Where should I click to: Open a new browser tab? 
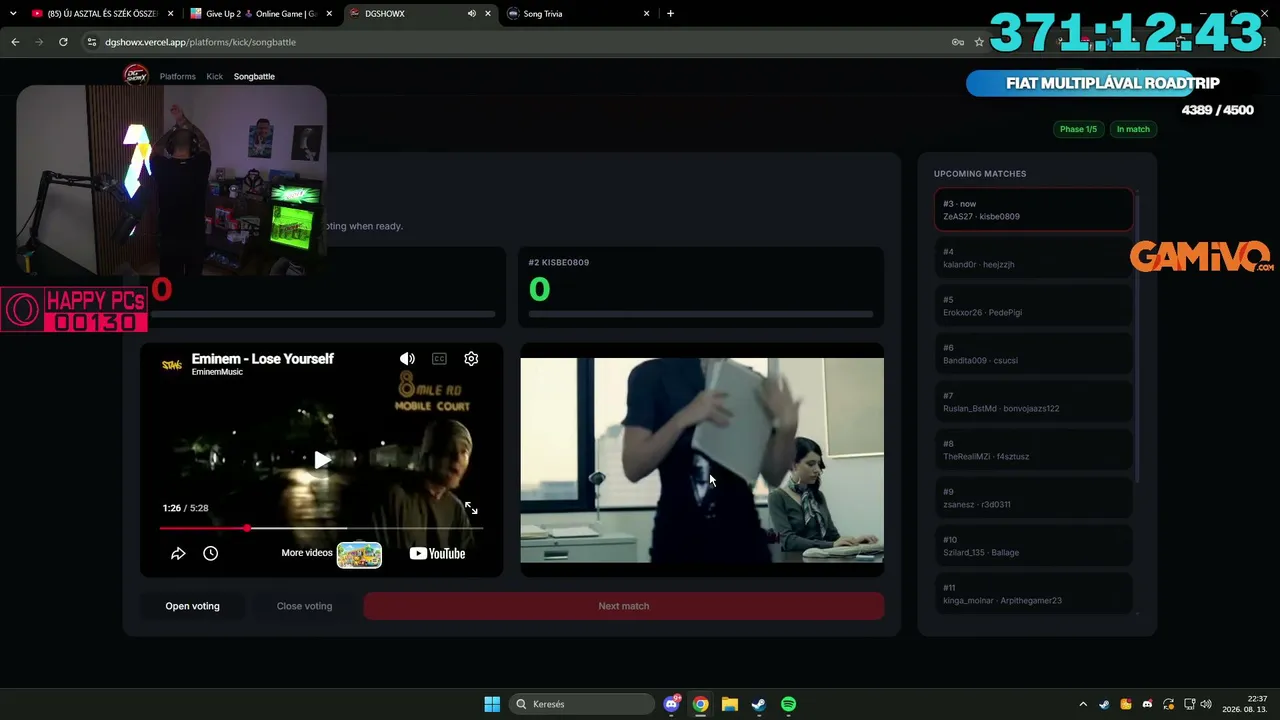pyautogui.click(x=670, y=14)
